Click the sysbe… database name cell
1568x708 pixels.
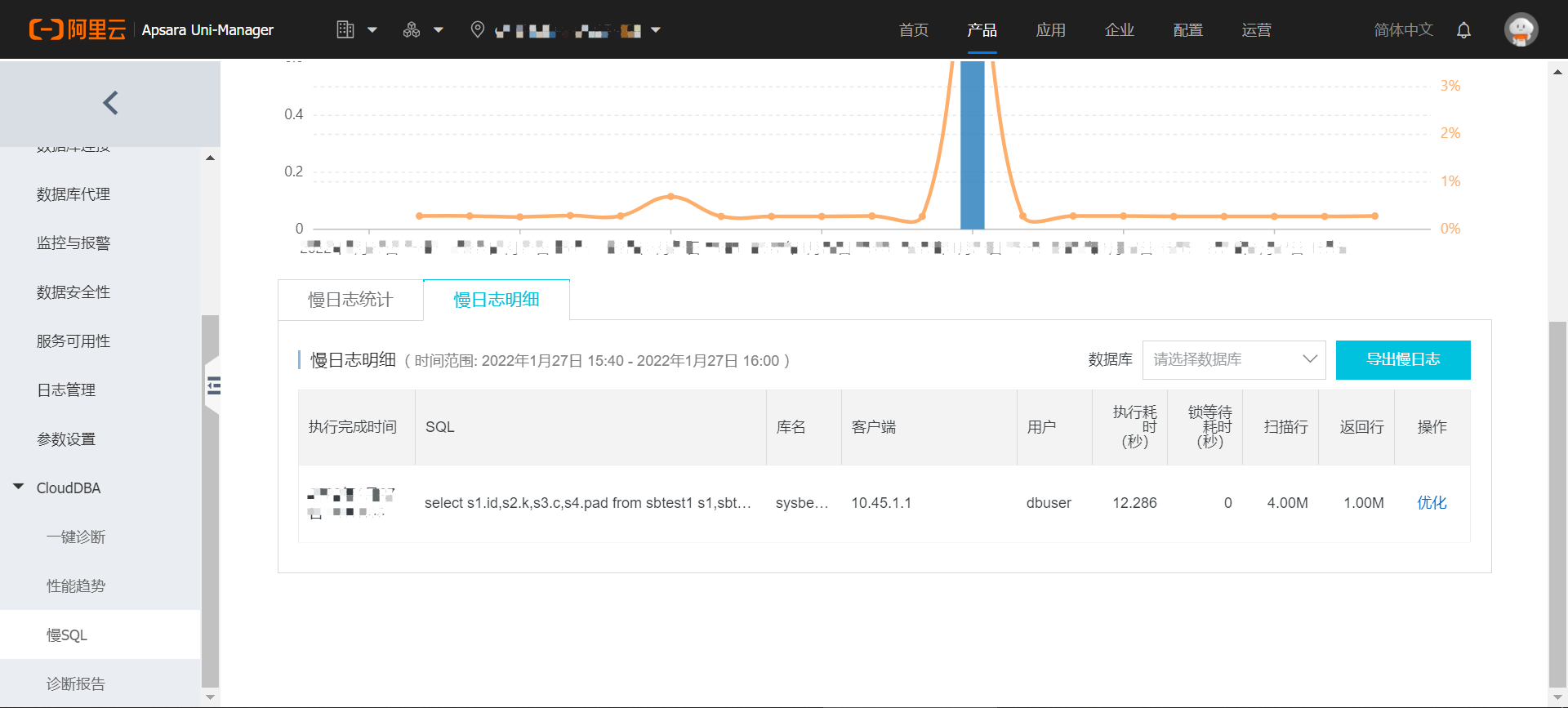pyautogui.click(x=802, y=503)
